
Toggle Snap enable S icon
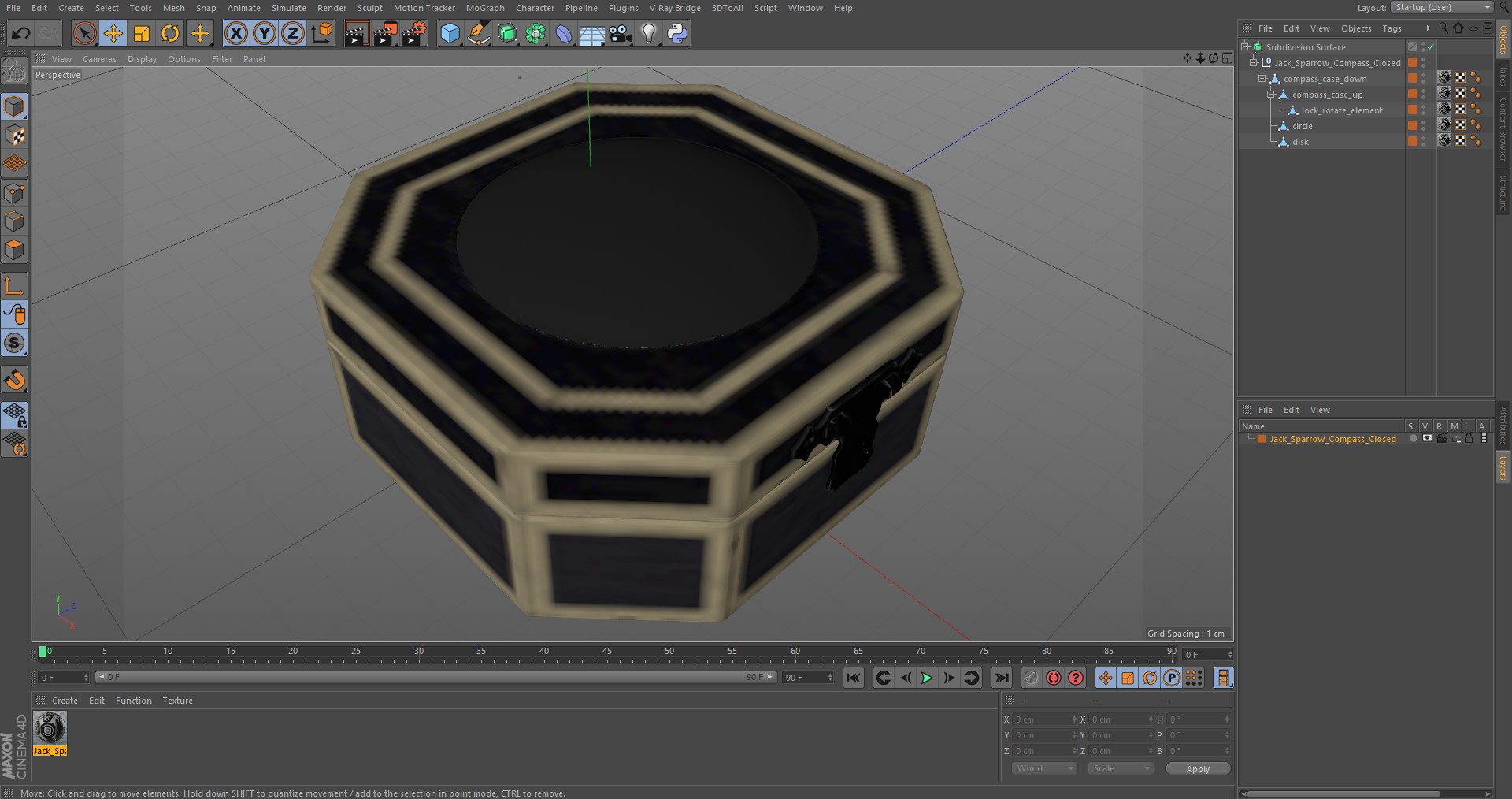(x=14, y=343)
